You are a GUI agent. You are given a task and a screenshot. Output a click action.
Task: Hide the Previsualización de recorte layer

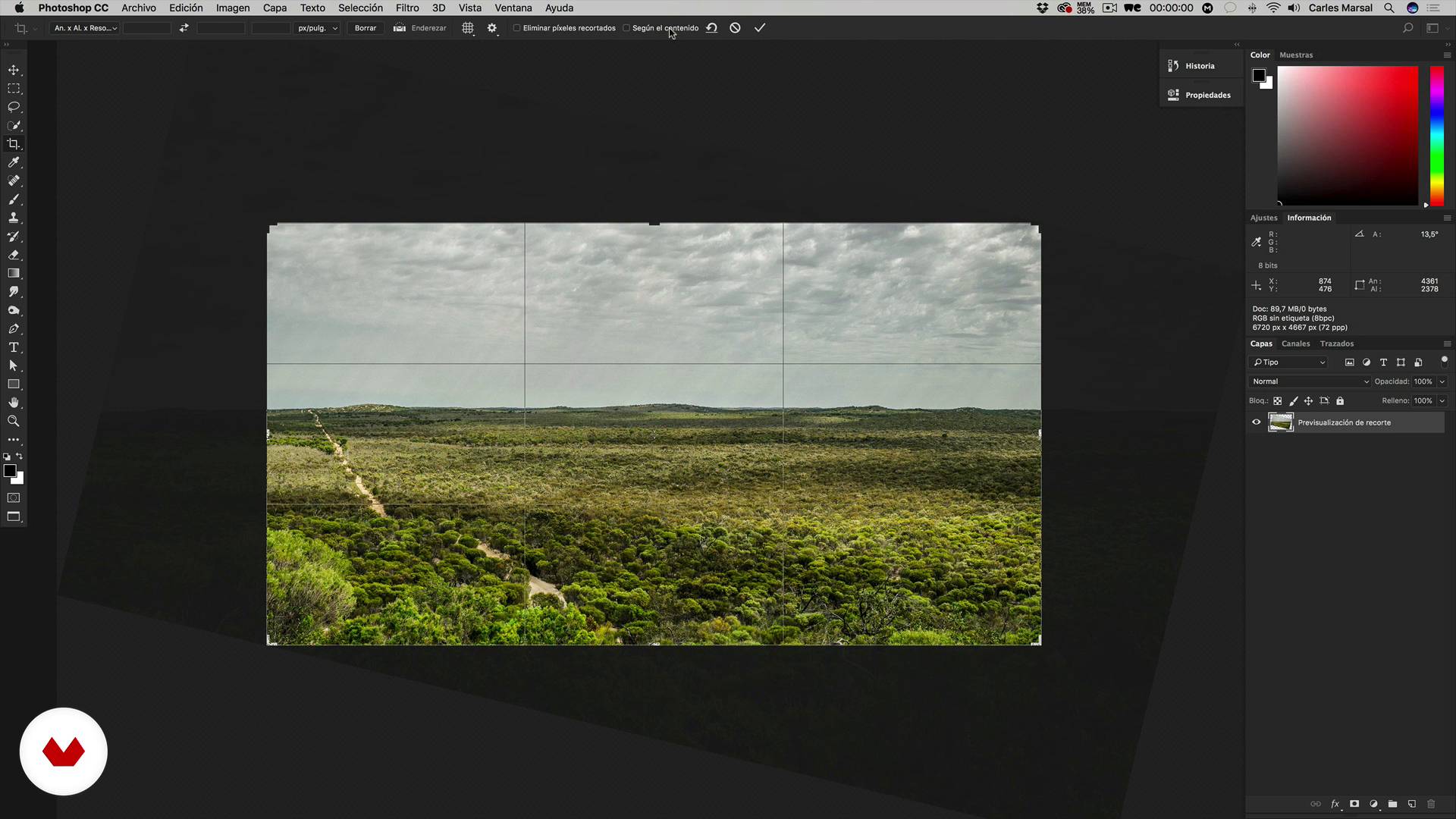[1257, 422]
